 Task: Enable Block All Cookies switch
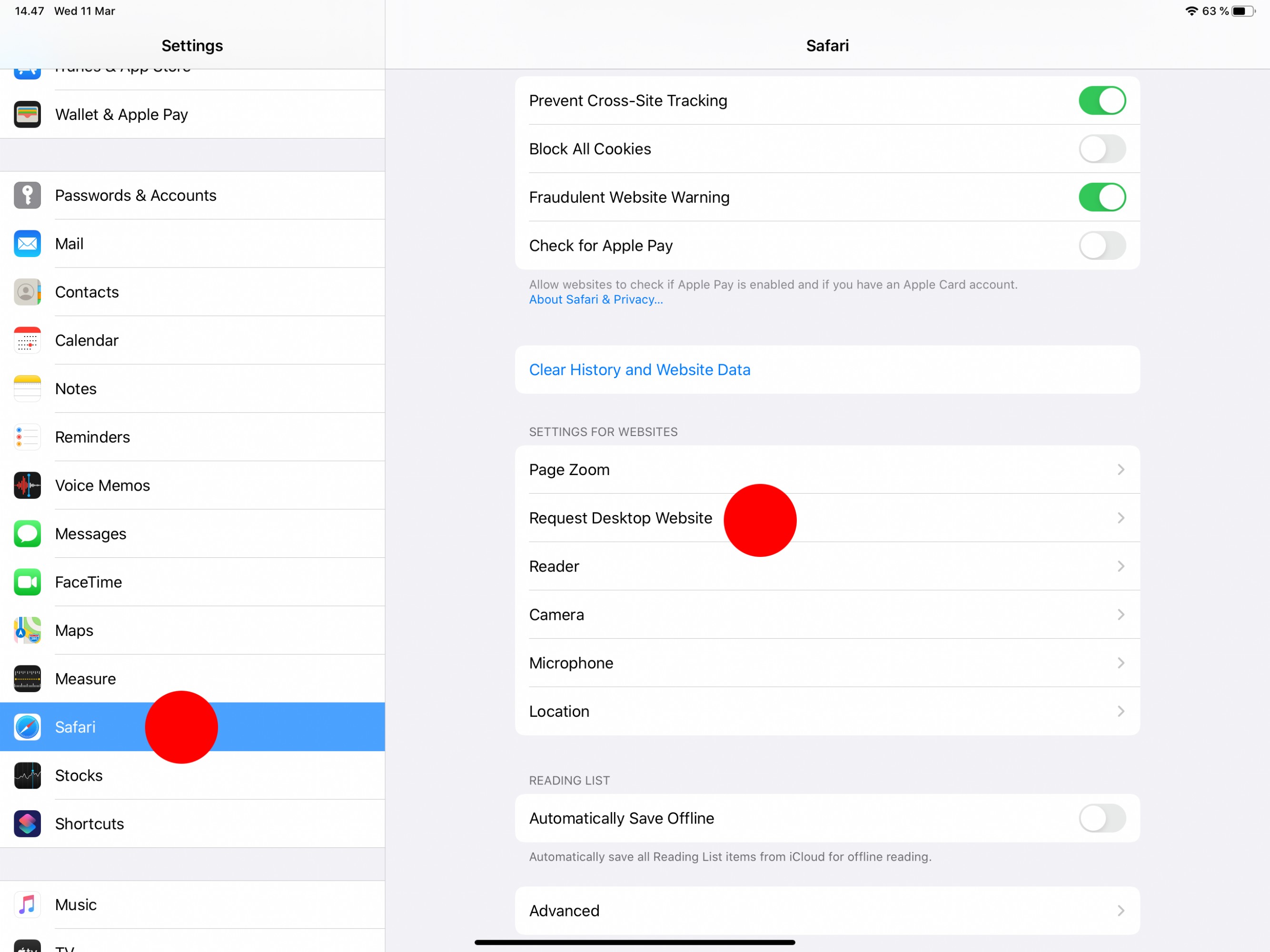tap(1102, 149)
